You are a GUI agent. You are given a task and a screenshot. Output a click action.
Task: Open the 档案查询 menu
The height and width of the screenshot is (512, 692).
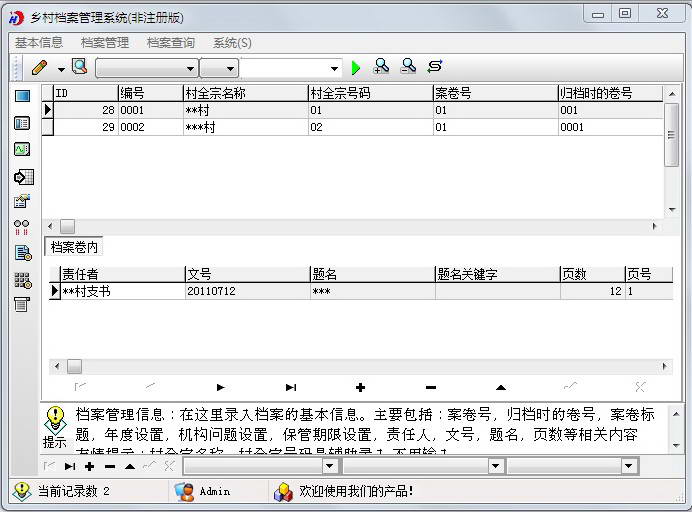click(171, 43)
